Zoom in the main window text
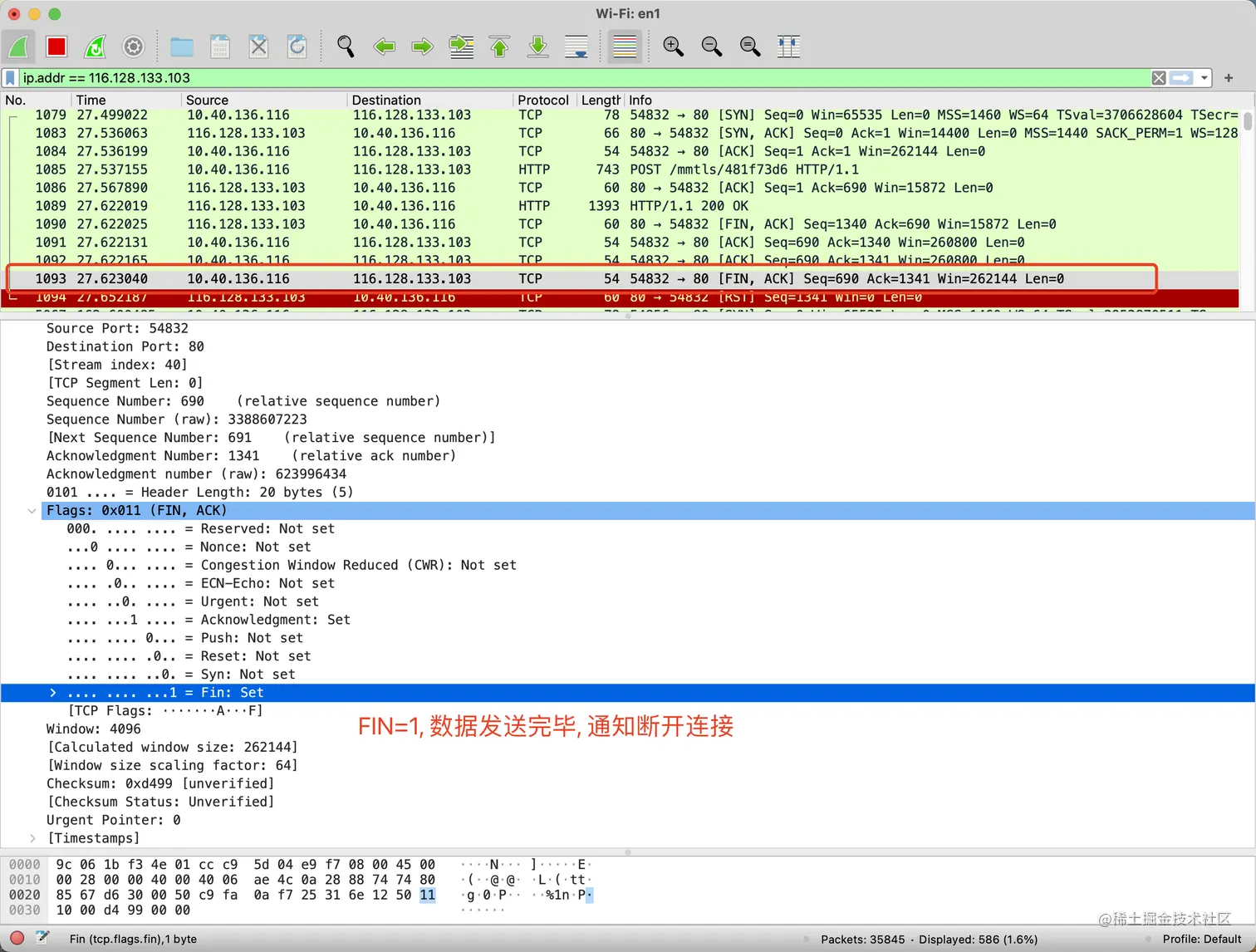 [x=673, y=47]
